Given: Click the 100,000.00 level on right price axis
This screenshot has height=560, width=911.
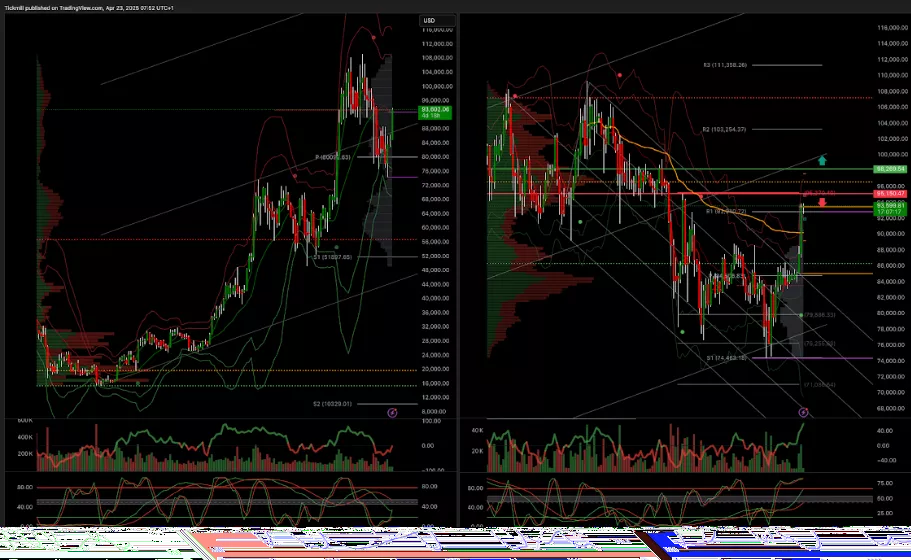Looking at the screenshot, I should pyautogui.click(x=891, y=154).
